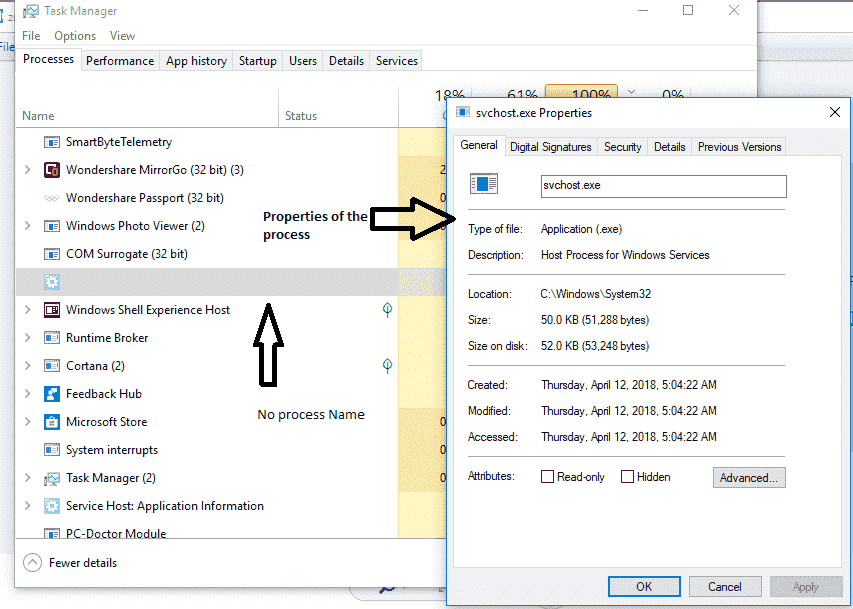Open the Digital Signatures tab
This screenshot has width=853, height=609.
[x=551, y=147]
